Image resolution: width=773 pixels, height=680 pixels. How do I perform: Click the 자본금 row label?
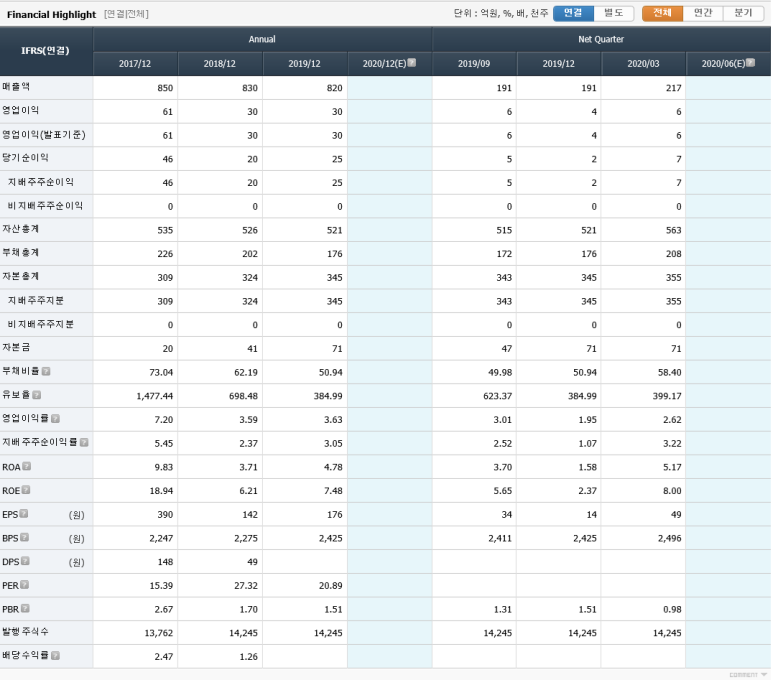point(16,347)
